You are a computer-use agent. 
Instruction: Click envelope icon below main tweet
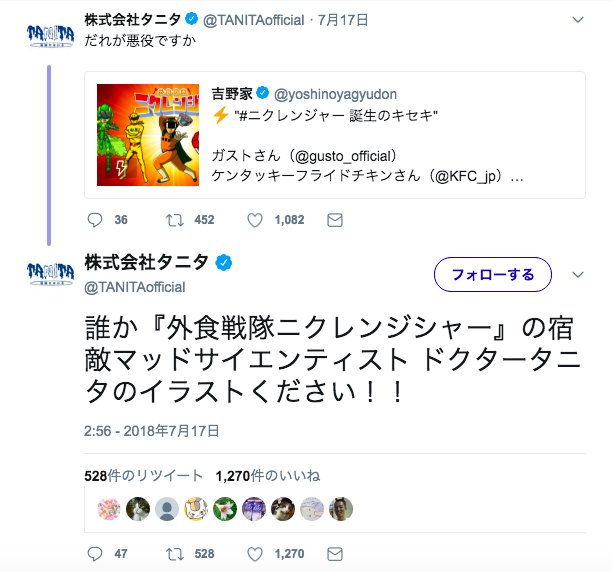(335, 554)
